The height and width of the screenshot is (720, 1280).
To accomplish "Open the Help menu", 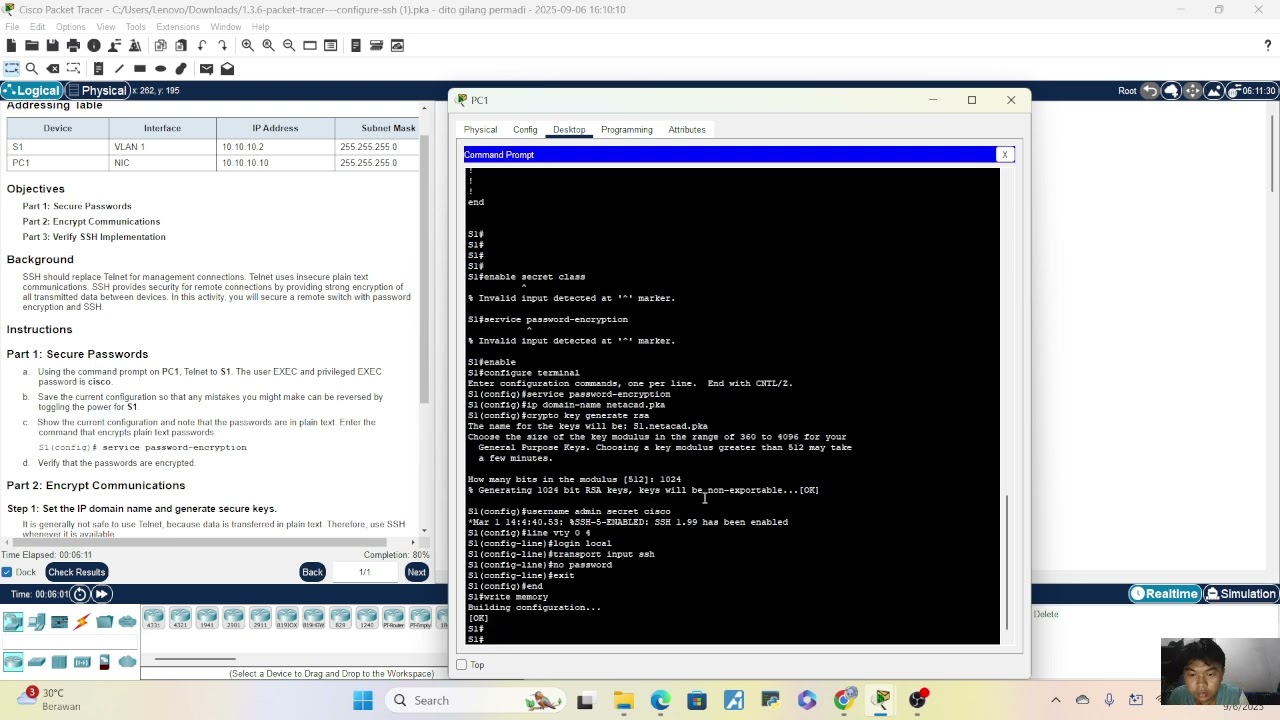I will pyautogui.click(x=260, y=27).
